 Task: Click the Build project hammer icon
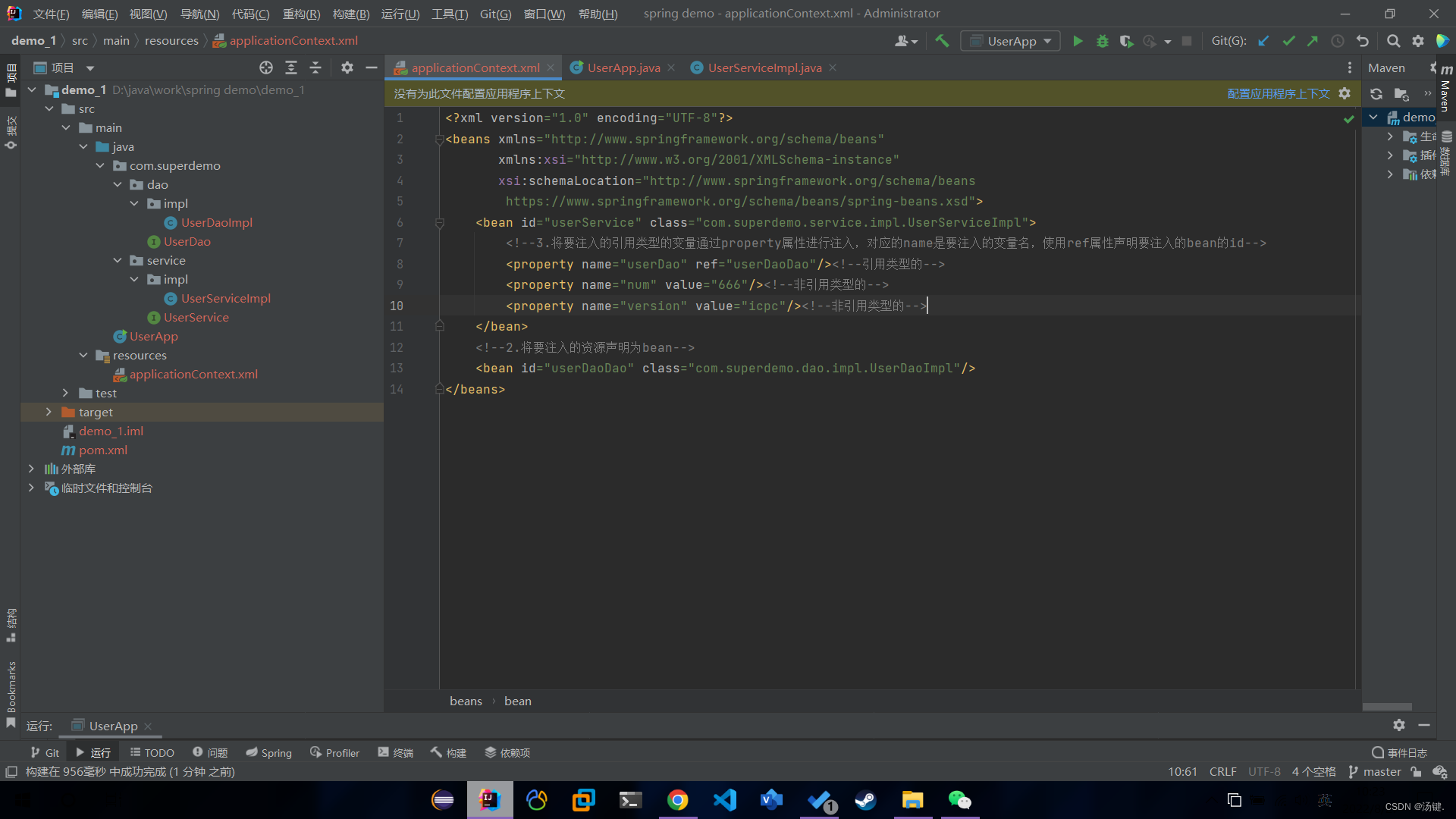(942, 41)
